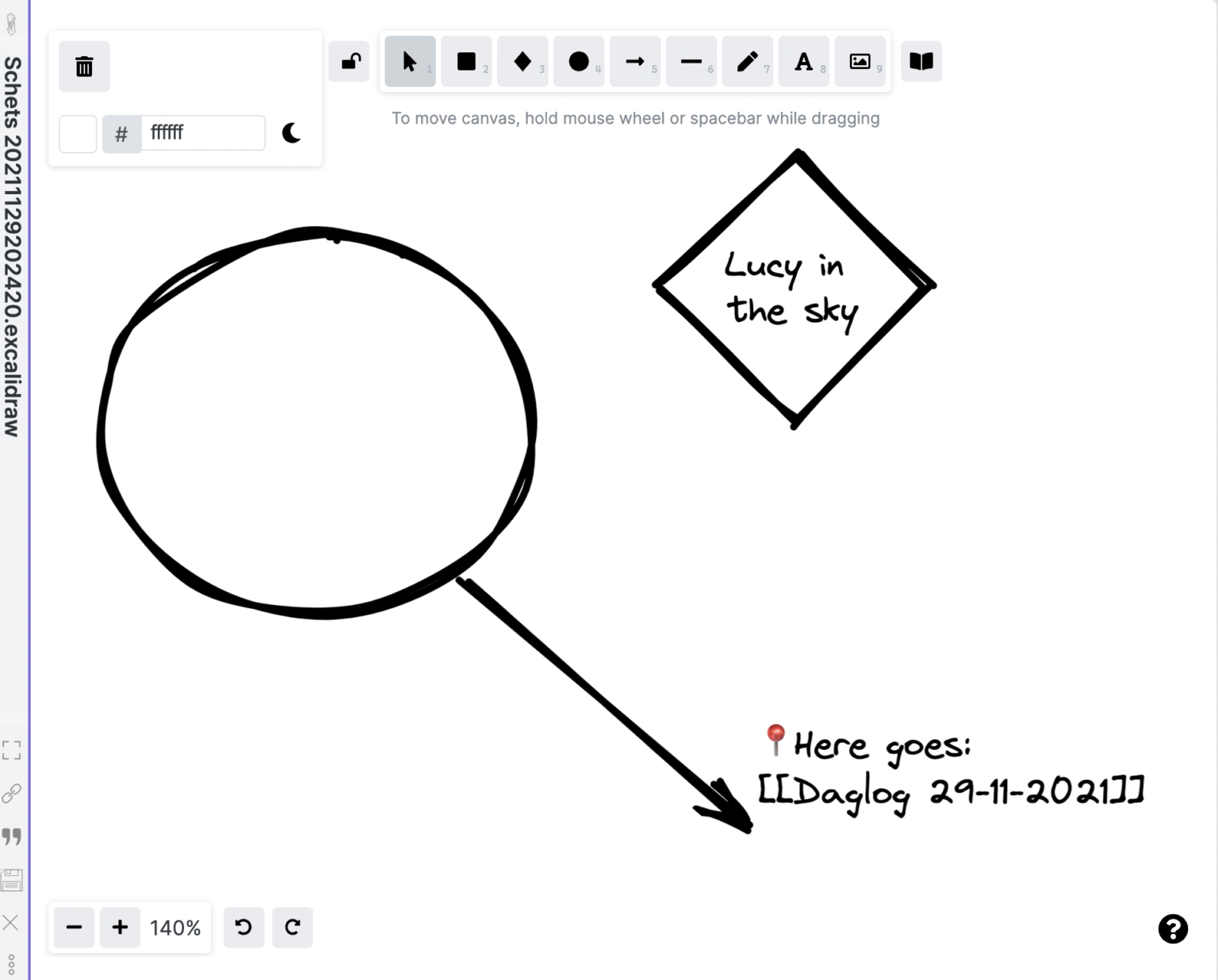Toggle dark mode with moon icon
This screenshot has height=980, width=1218.
coord(292,133)
